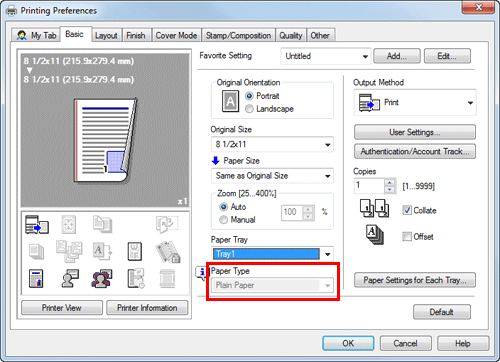
Task: Click the Printer Information button
Action: tap(147, 308)
